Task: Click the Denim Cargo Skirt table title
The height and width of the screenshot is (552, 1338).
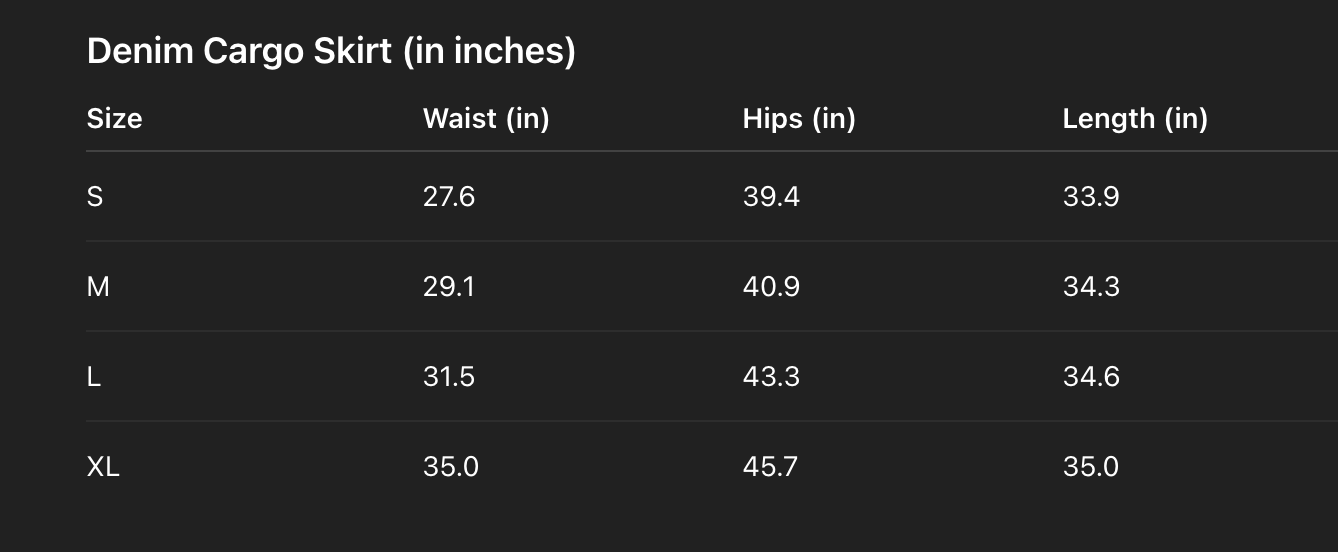Action: (331, 51)
